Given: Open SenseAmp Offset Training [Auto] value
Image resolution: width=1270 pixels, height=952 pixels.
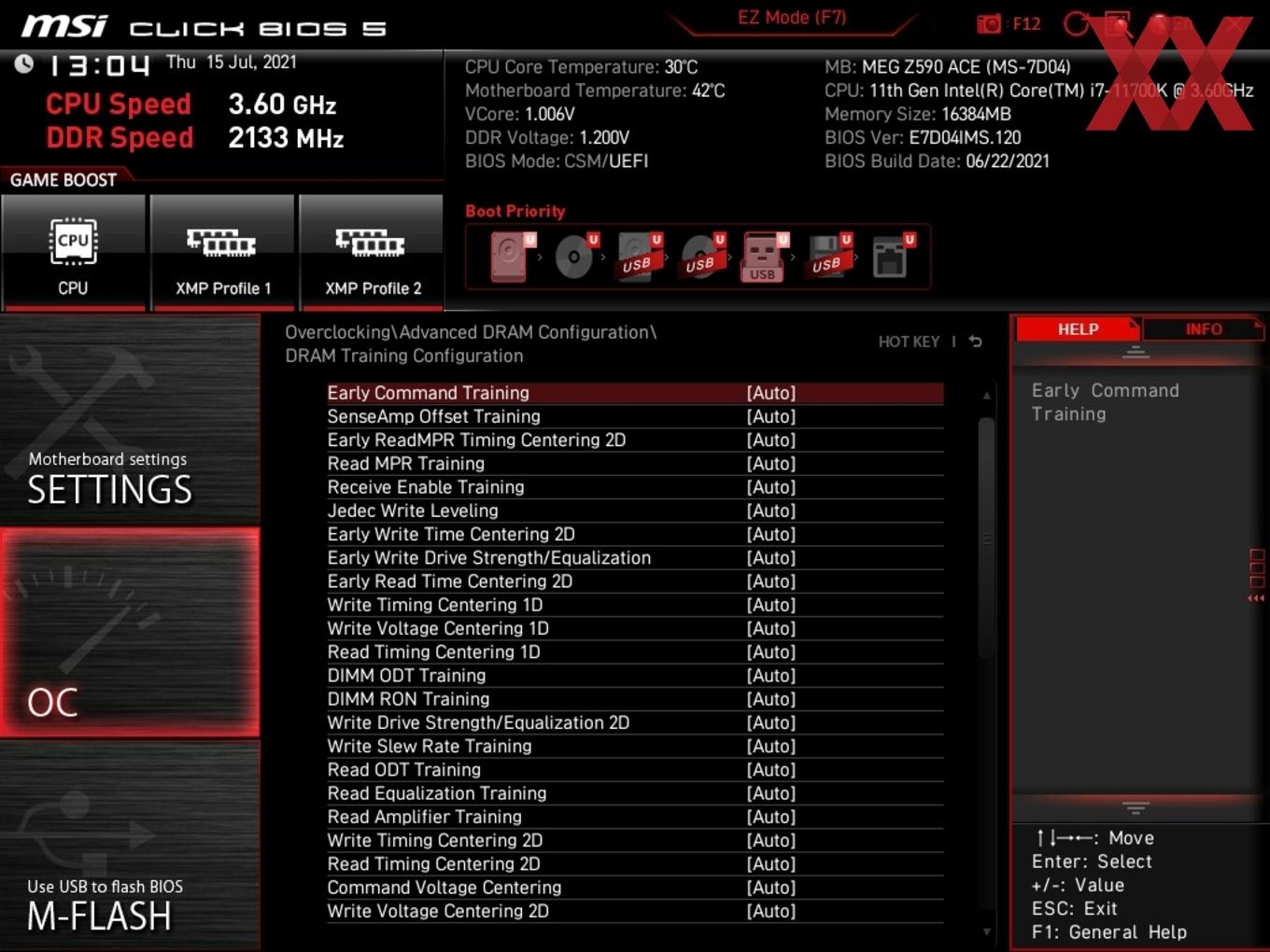Looking at the screenshot, I should pyautogui.click(x=771, y=416).
